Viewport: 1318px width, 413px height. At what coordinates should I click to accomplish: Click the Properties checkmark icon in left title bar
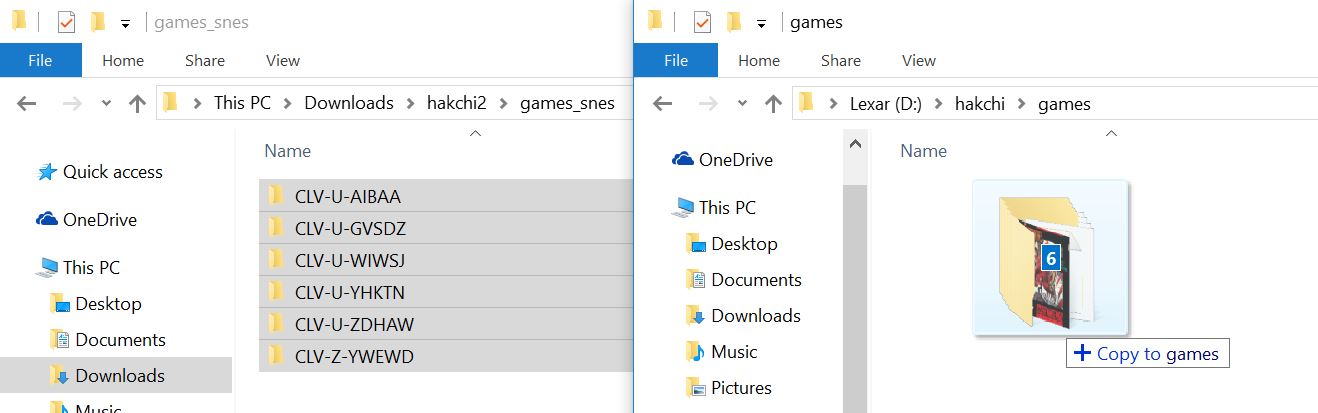click(x=66, y=22)
